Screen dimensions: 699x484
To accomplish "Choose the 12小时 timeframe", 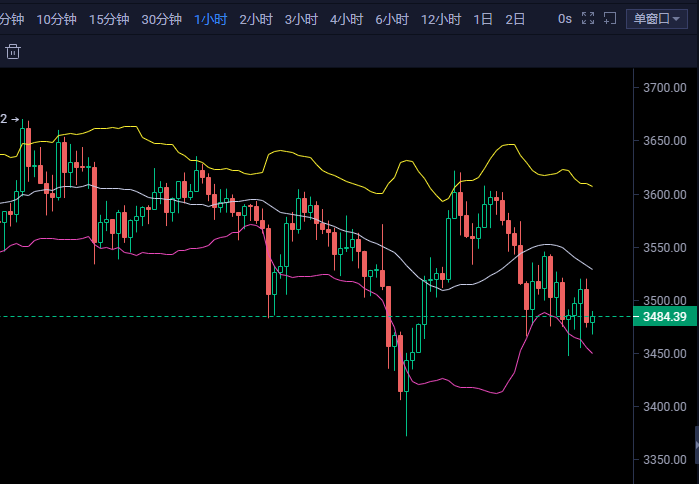I will (x=441, y=19).
